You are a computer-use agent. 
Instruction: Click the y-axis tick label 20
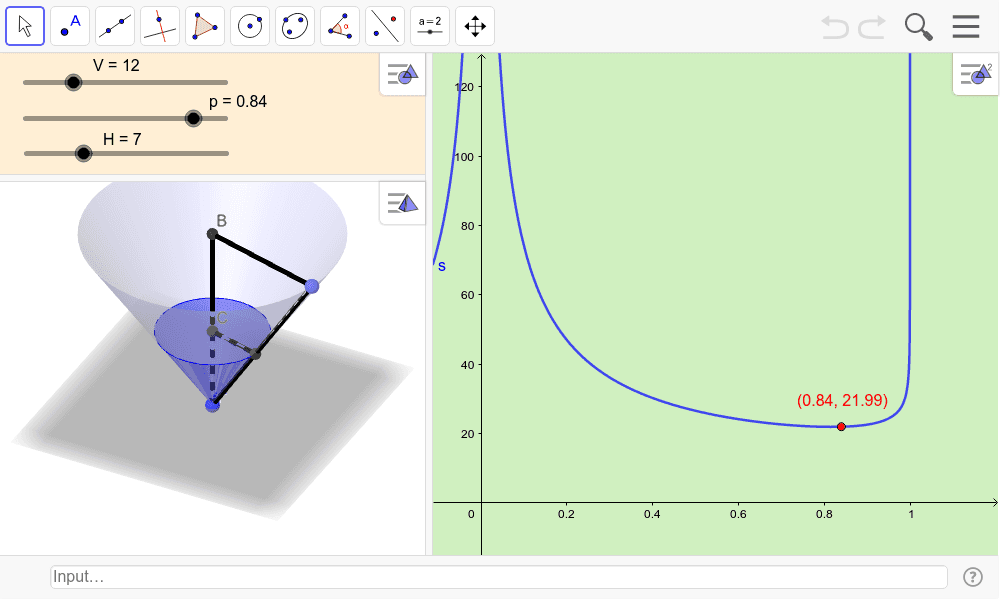pos(467,434)
